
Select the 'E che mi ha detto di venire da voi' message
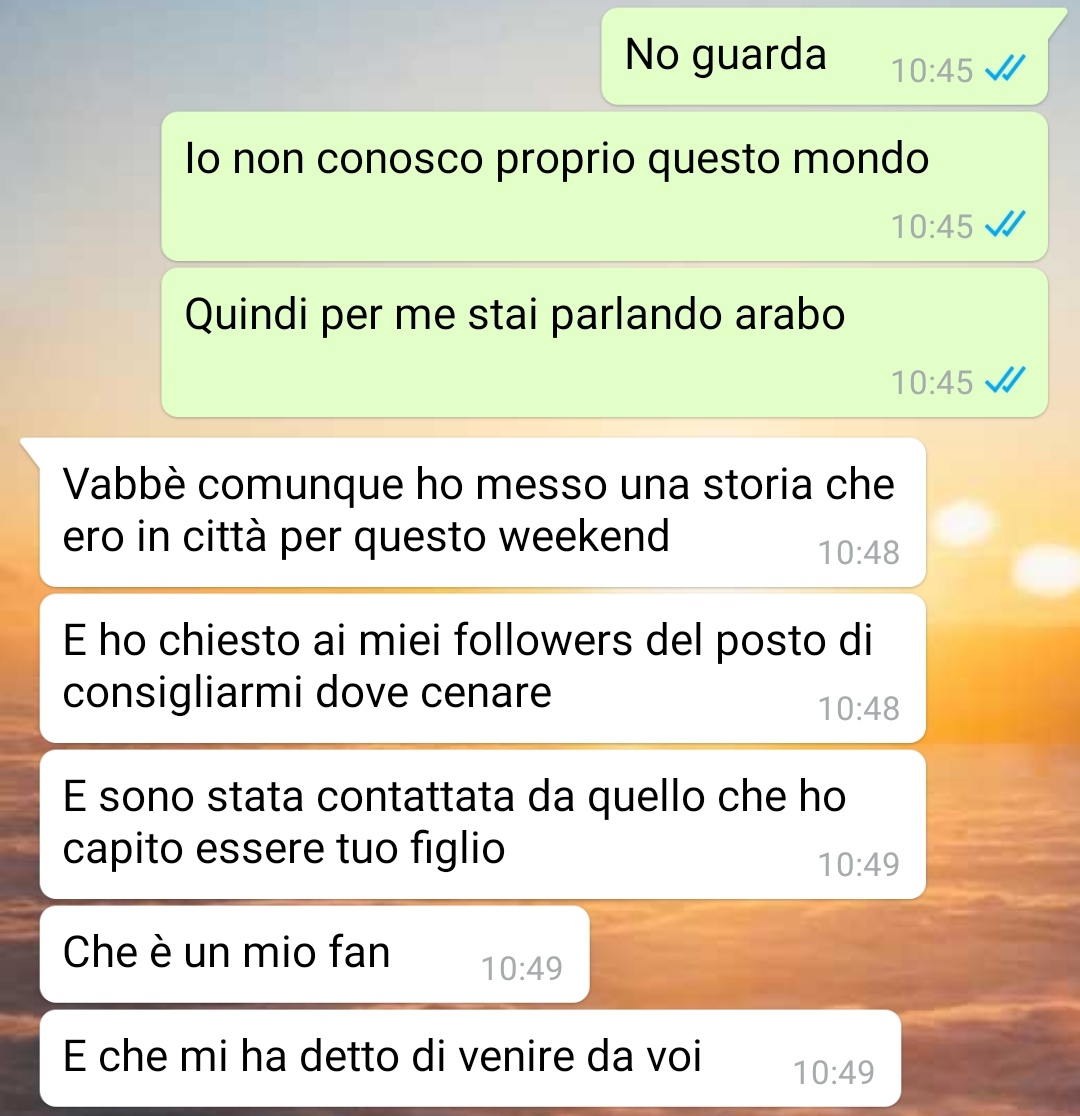coord(470,1058)
